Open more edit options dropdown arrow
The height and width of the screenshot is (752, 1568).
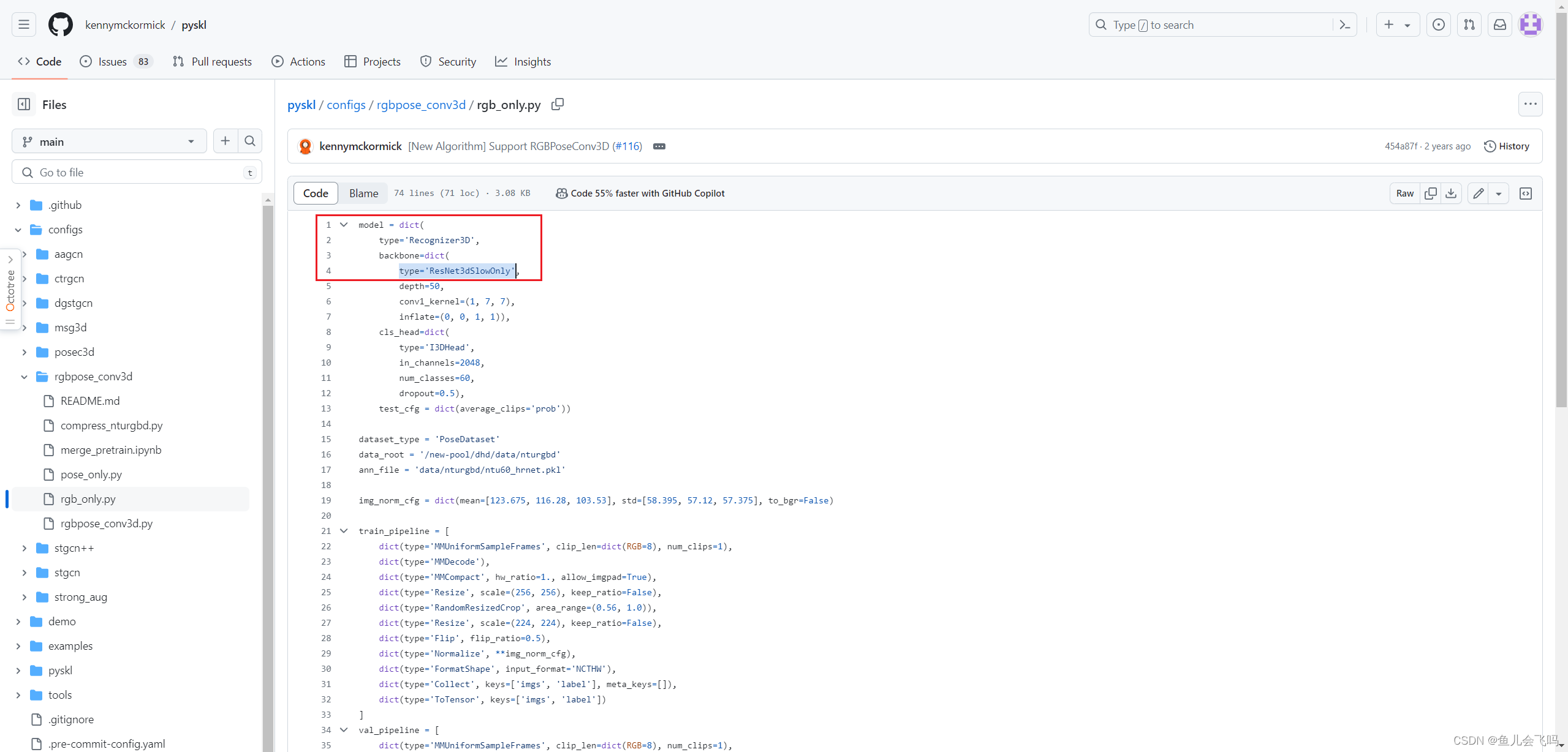(1499, 194)
